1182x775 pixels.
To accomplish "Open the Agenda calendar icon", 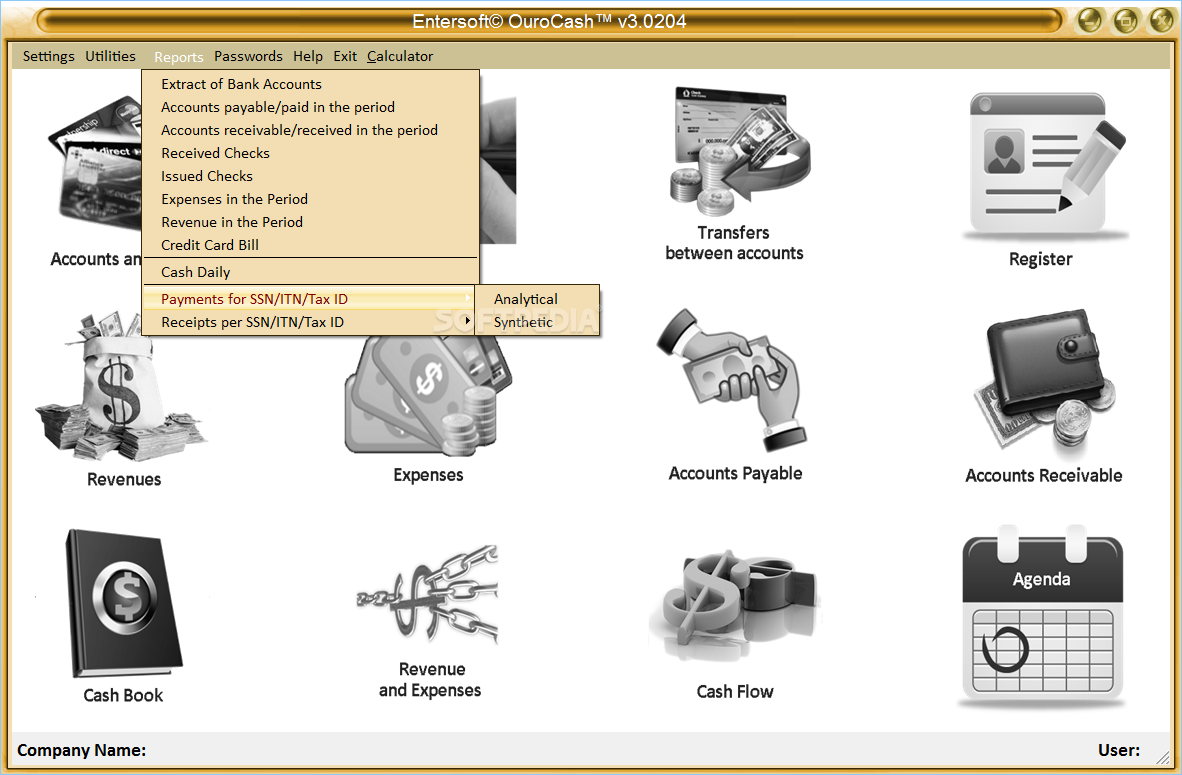I will point(1043,616).
